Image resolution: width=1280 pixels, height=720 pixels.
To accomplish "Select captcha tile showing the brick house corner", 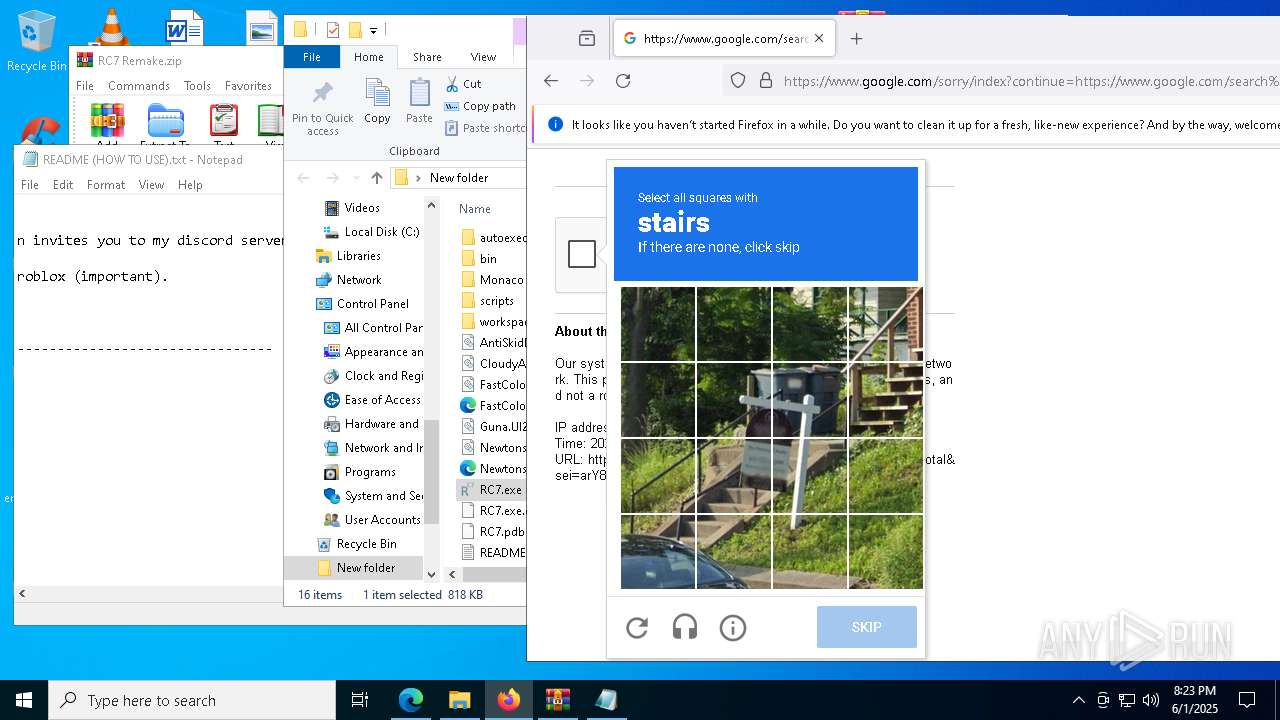I will (886, 324).
